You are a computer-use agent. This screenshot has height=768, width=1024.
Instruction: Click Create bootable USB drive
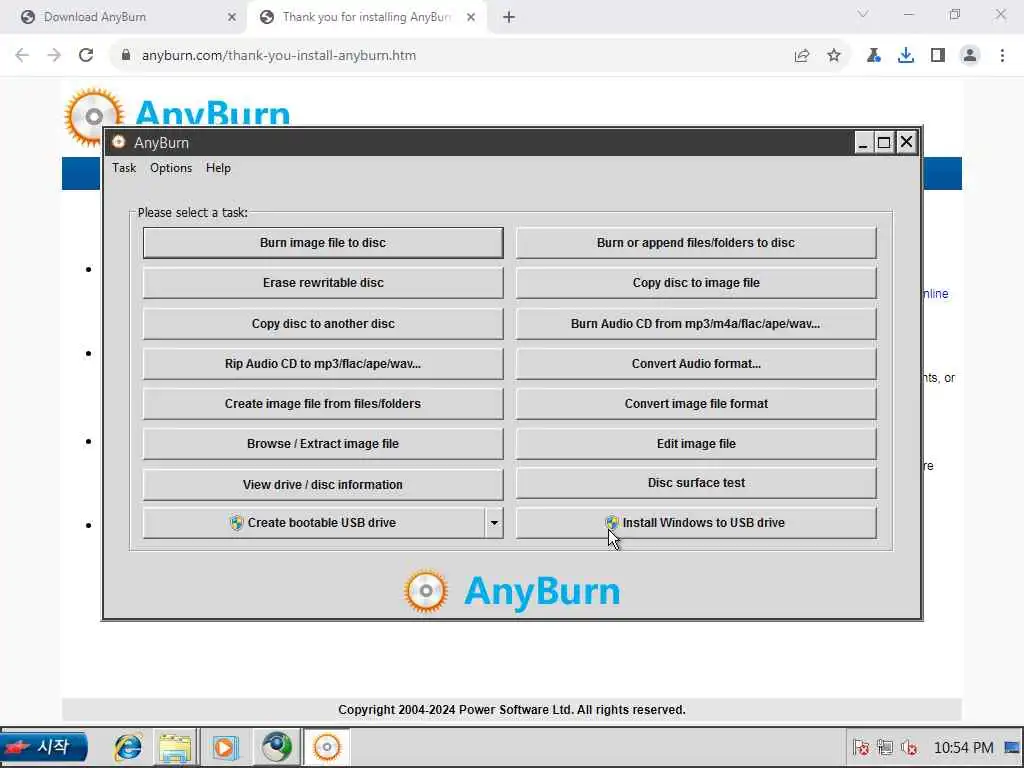tap(314, 523)
